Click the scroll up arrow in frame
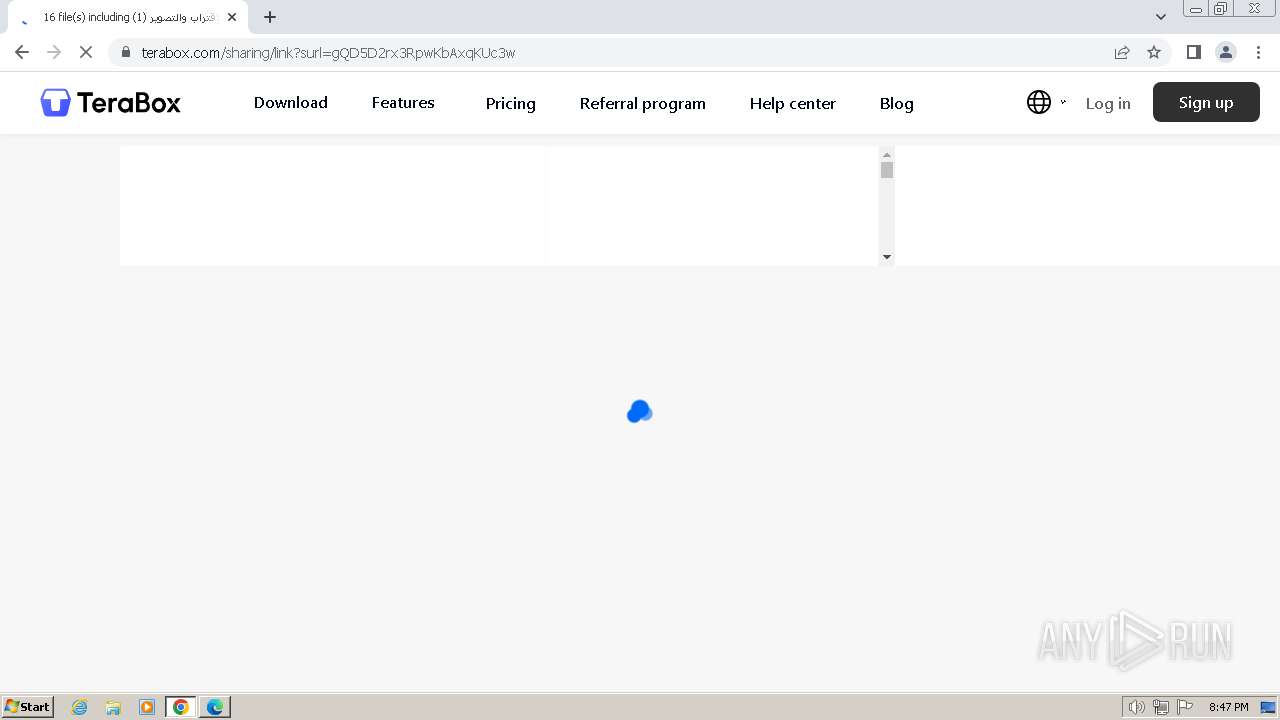1280x720 pixels. click(886, 154)
